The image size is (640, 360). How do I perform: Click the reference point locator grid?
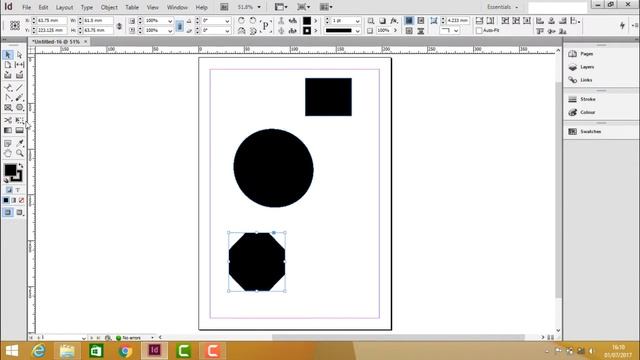[x=15, y=25]
